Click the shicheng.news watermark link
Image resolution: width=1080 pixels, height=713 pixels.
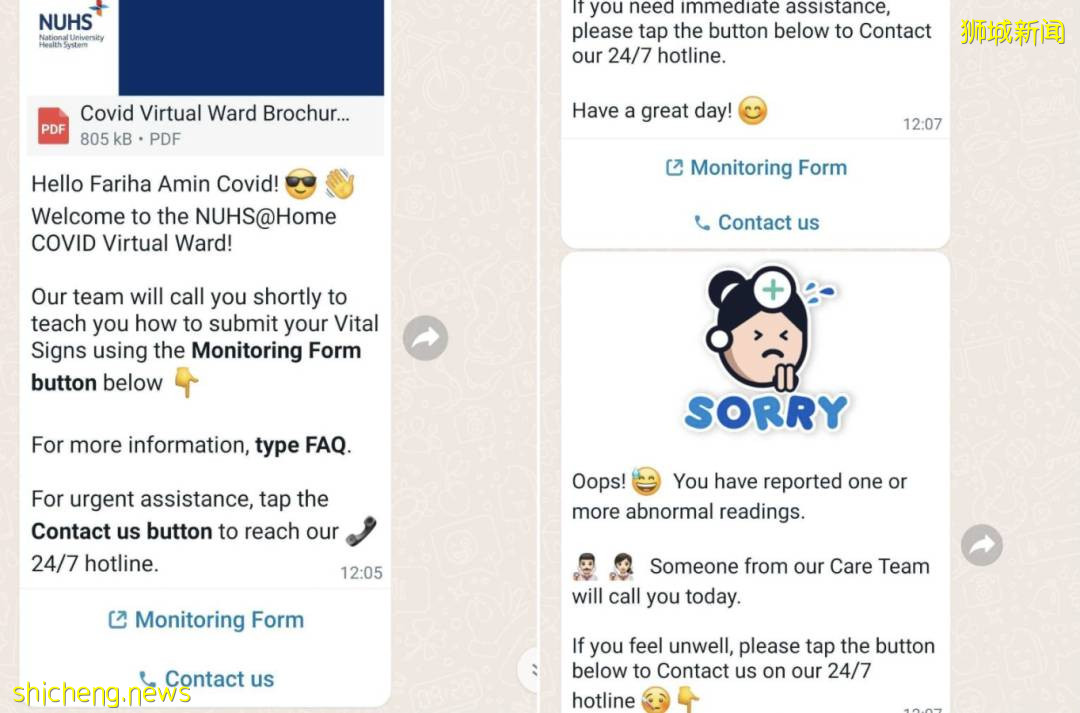tap(102, 693)
